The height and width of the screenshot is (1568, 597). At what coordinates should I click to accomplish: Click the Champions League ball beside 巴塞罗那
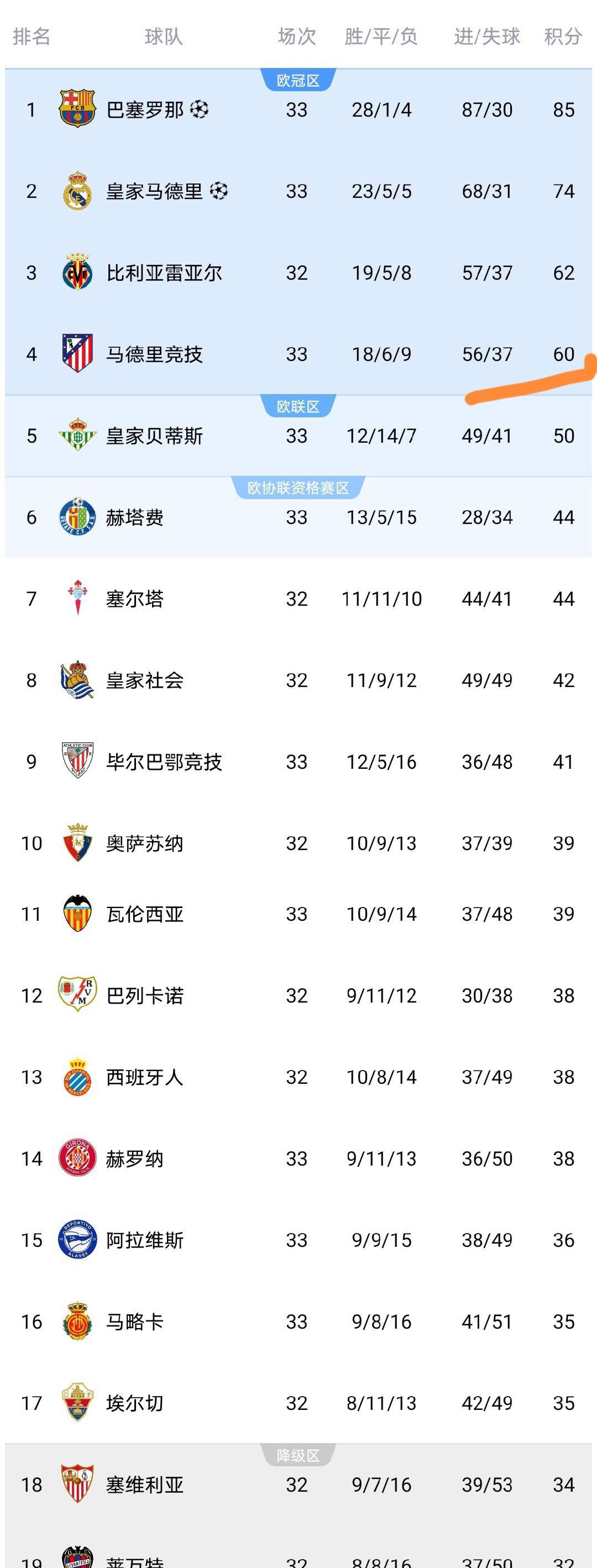point(199,109)
